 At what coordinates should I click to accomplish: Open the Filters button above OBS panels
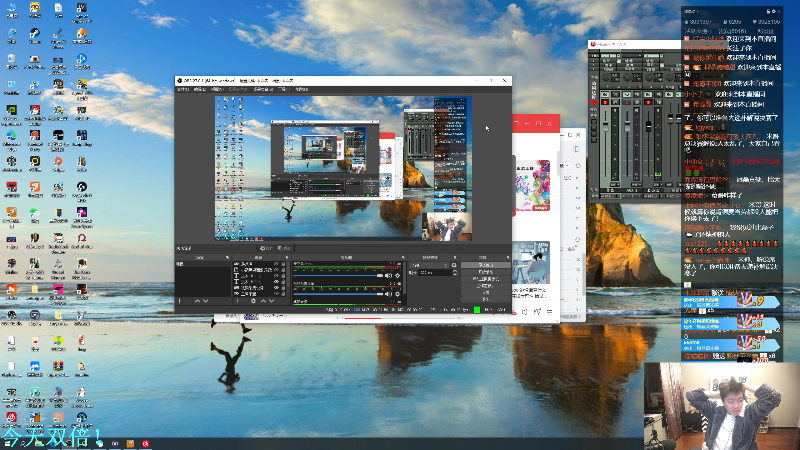coord(284,248)
